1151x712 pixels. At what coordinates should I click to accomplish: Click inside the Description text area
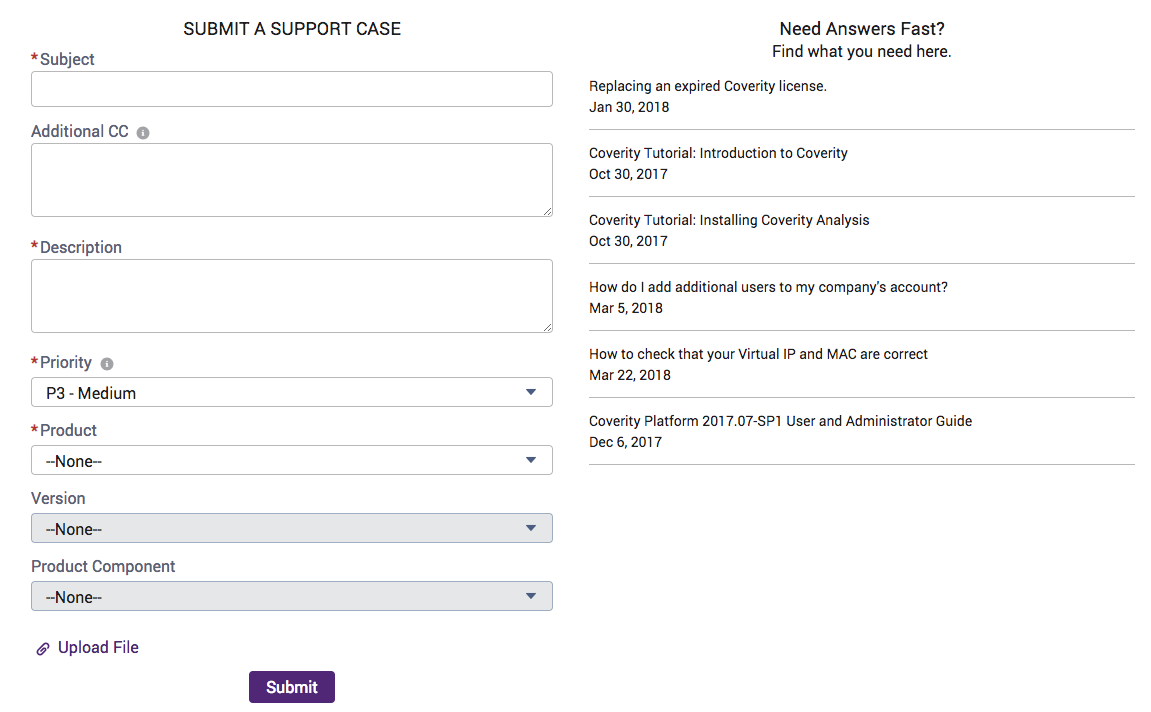pyautogui.click(x=292, y=295)
